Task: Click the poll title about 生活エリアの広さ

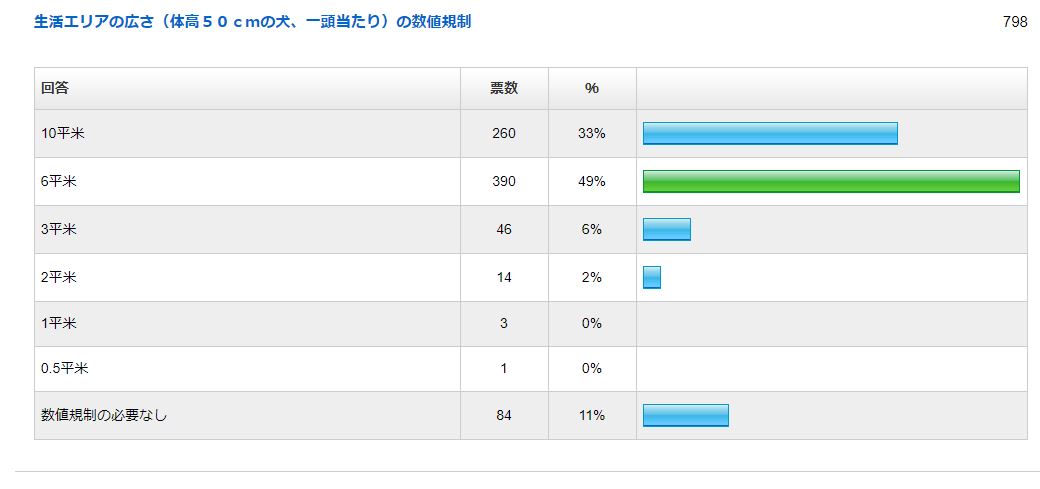Action: click(x=252, y=22)
